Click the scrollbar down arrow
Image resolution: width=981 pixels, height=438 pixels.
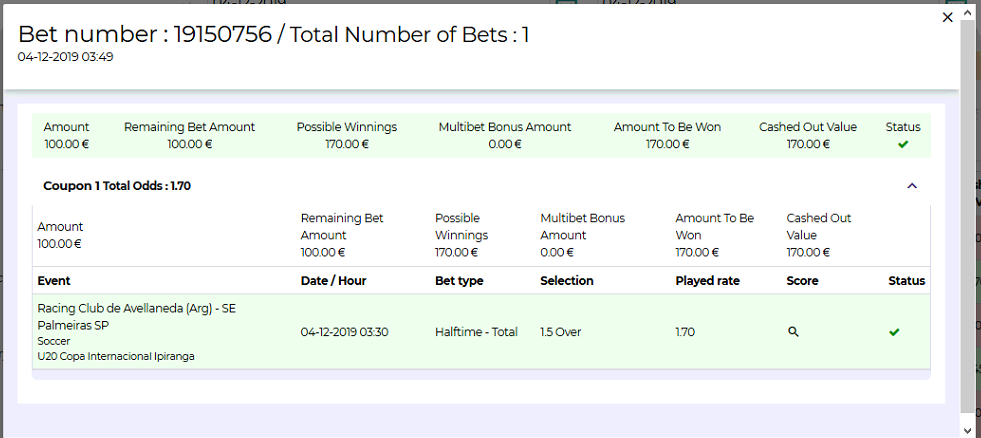tap(968, 430)
